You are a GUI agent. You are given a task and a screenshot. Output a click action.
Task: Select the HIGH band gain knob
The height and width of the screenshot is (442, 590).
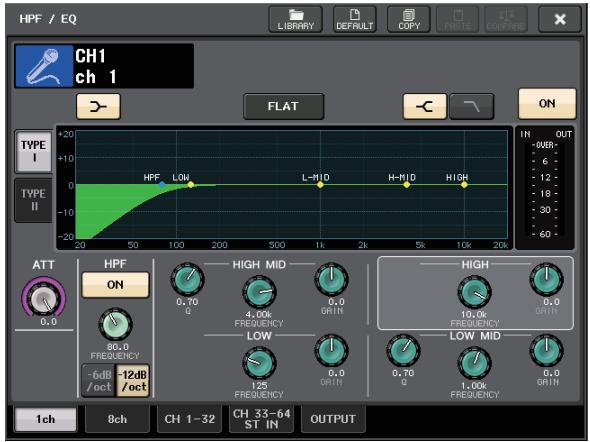coord(546,279)
